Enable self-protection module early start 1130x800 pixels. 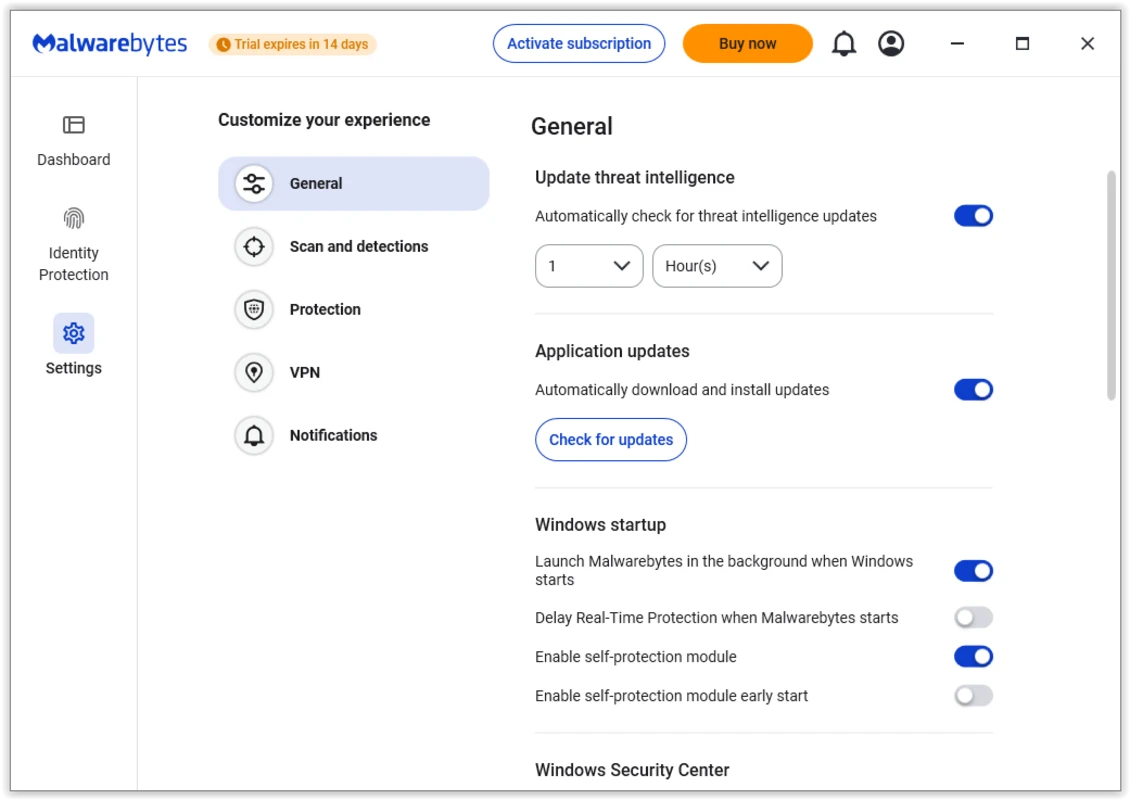point(973,695)
